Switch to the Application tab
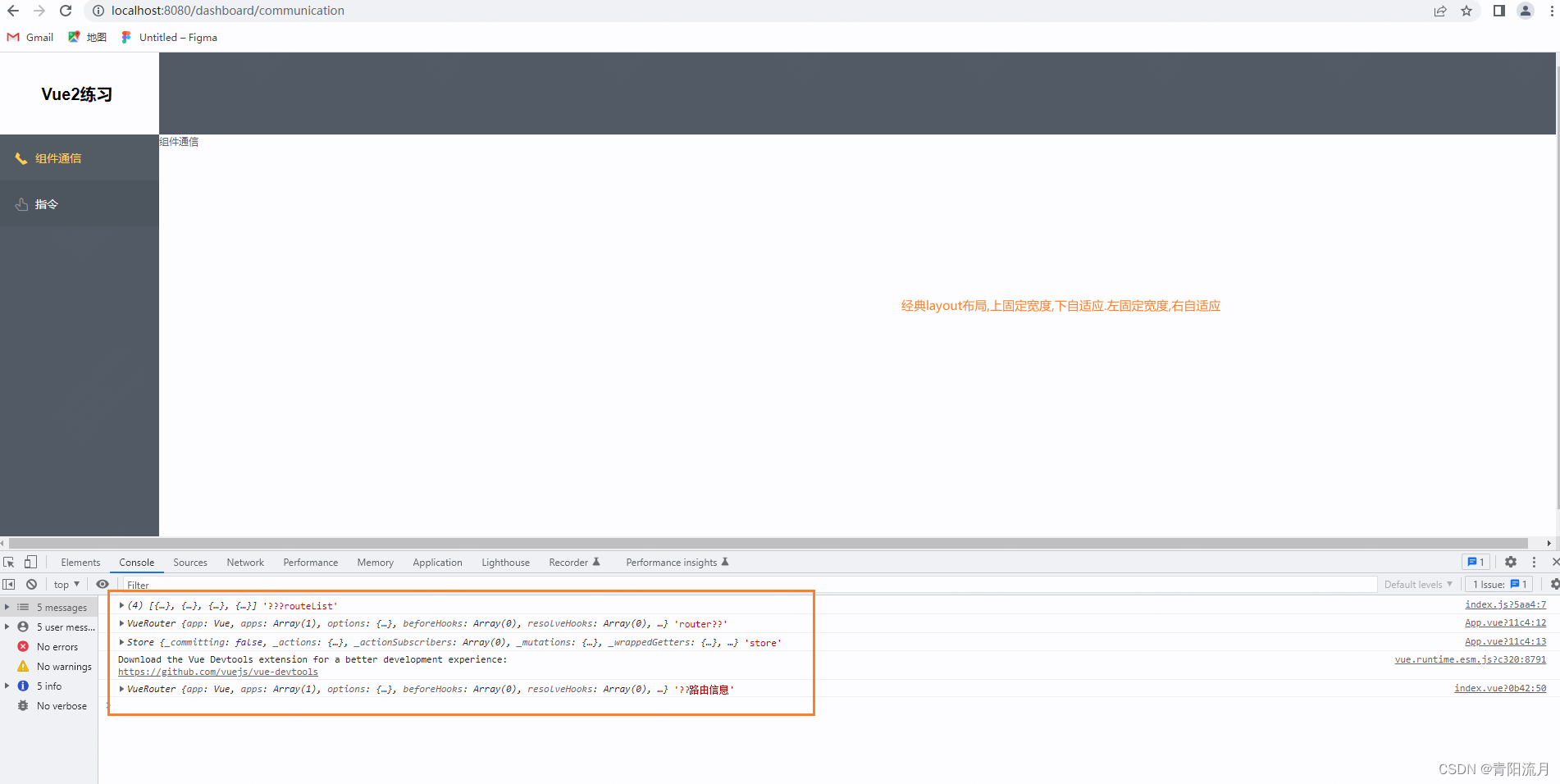The height and width of the screenshot is (784, 1560). tap(437, 563)
